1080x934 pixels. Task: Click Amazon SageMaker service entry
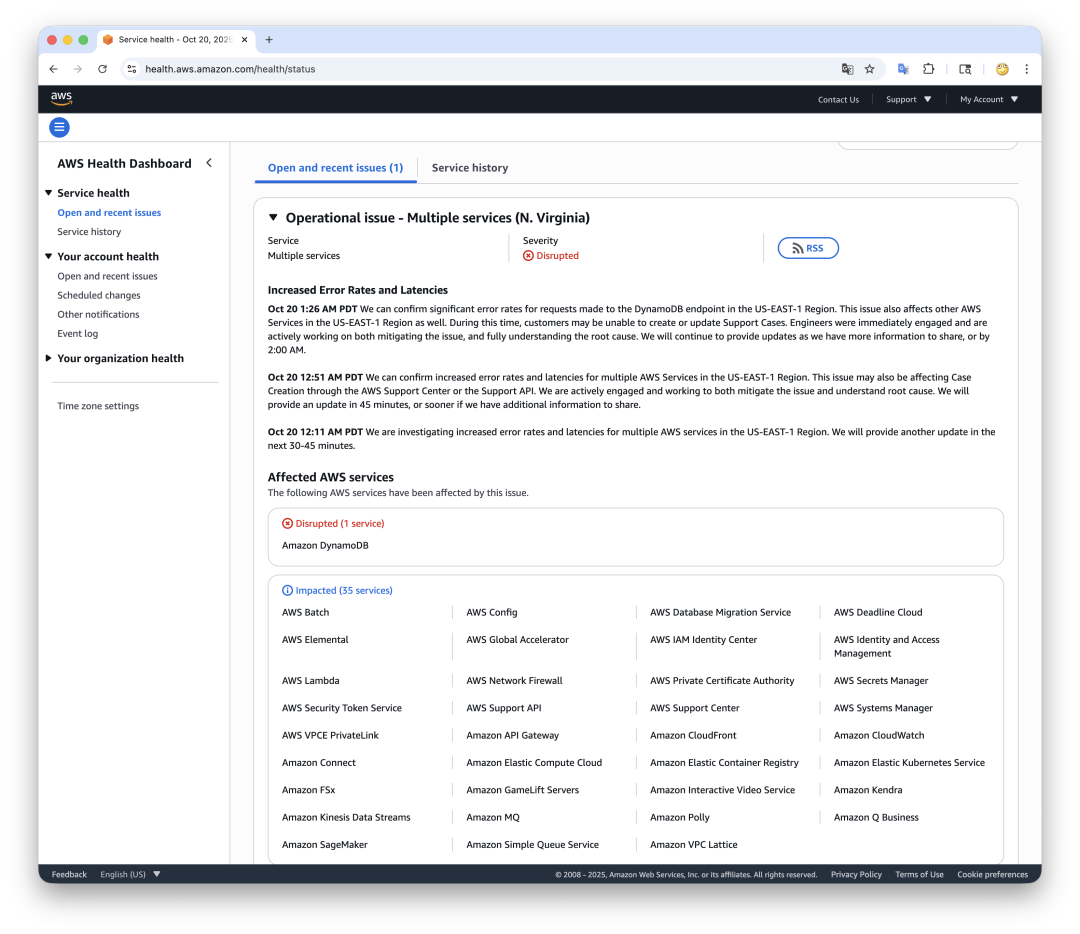click(324, 844)
